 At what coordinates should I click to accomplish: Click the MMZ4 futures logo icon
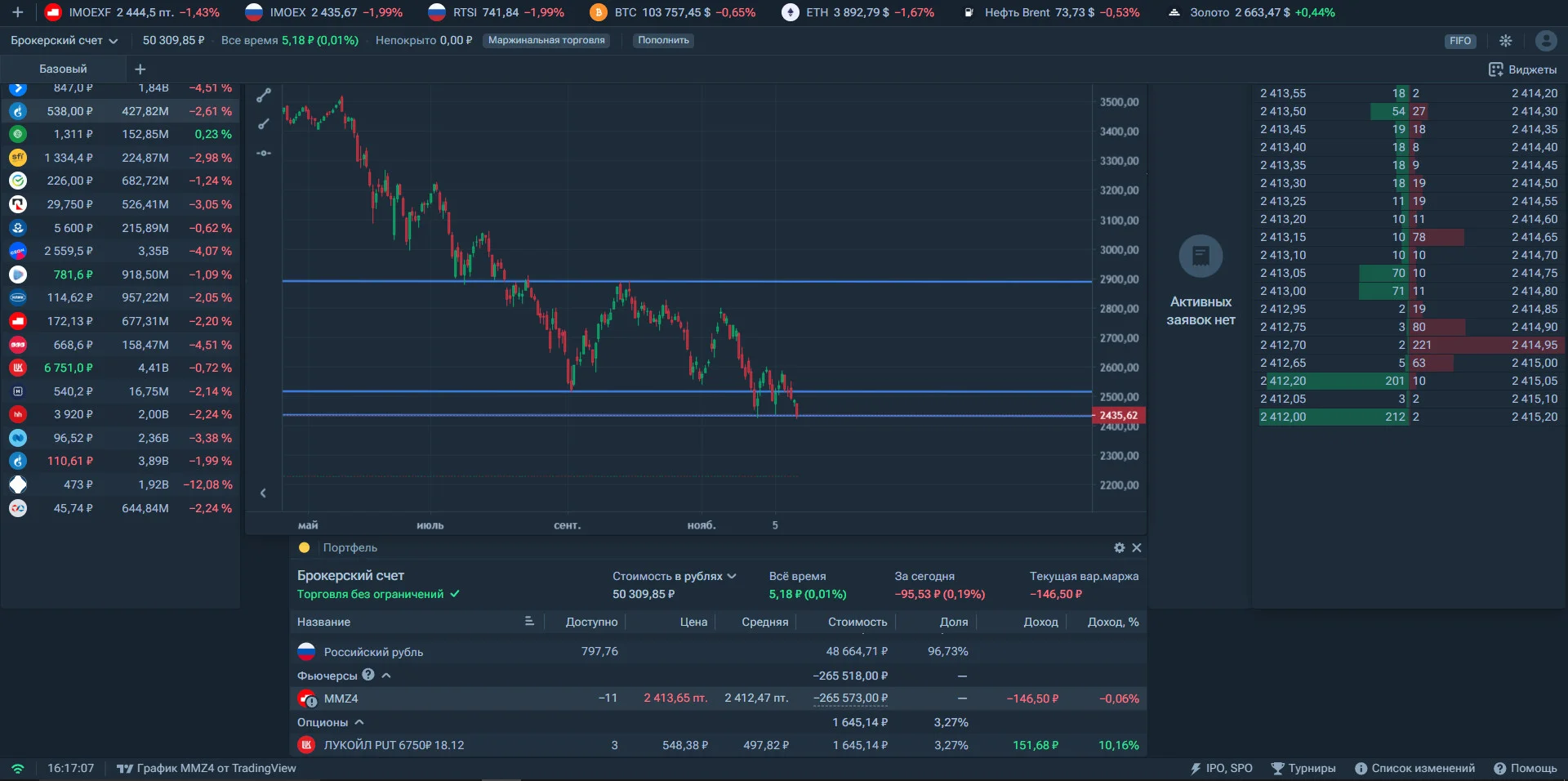tap(307, 698)
